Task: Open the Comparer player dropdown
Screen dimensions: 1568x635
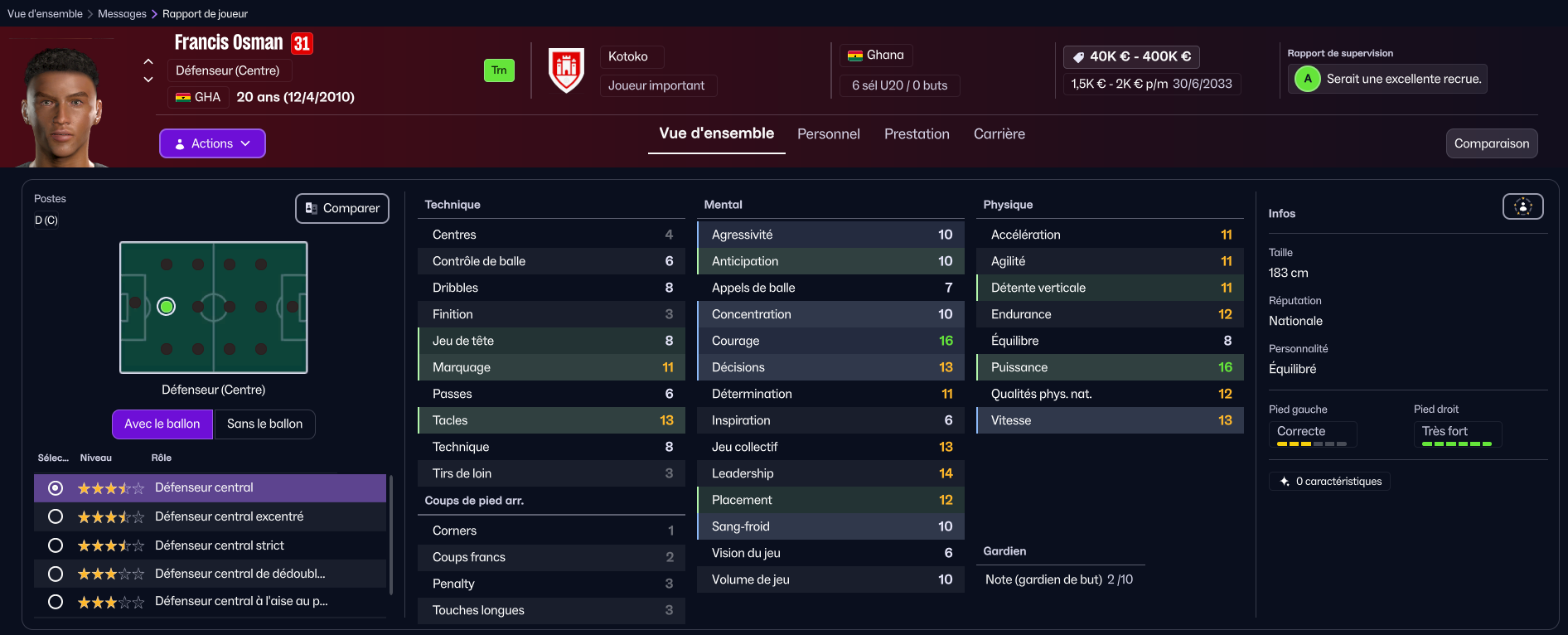Action: tap(342, 208)
